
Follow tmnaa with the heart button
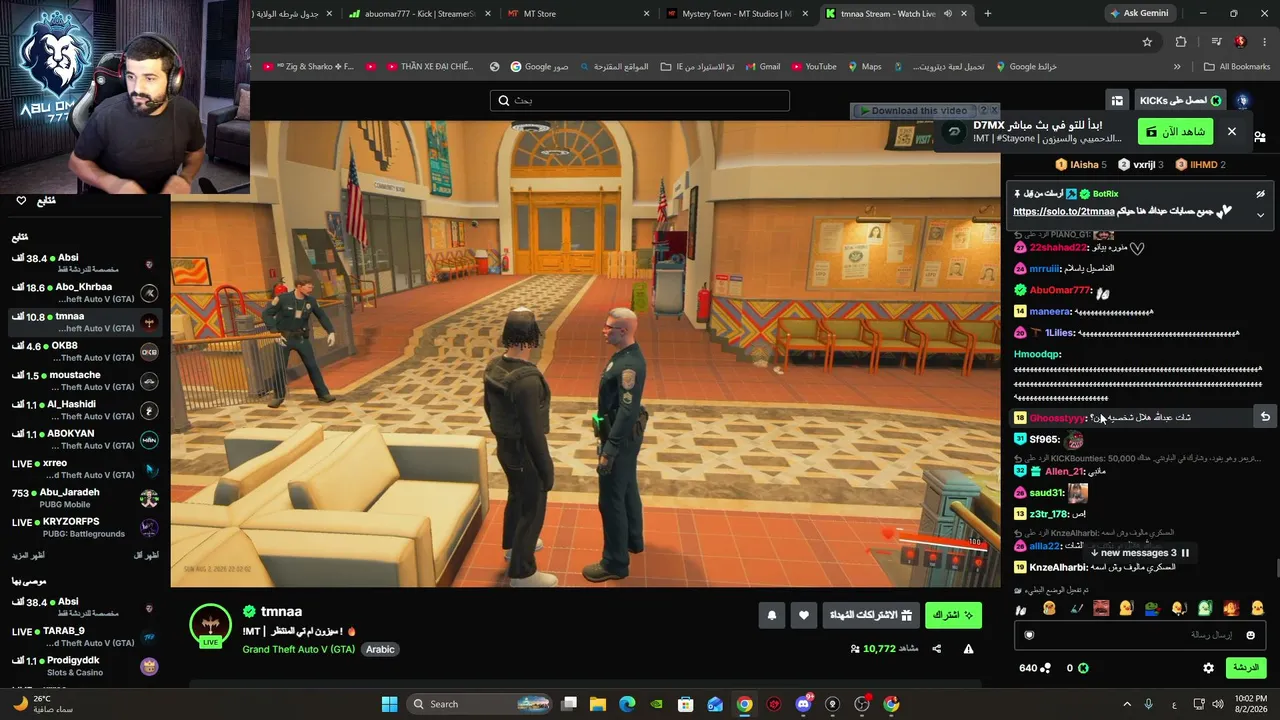coord(804,616)
